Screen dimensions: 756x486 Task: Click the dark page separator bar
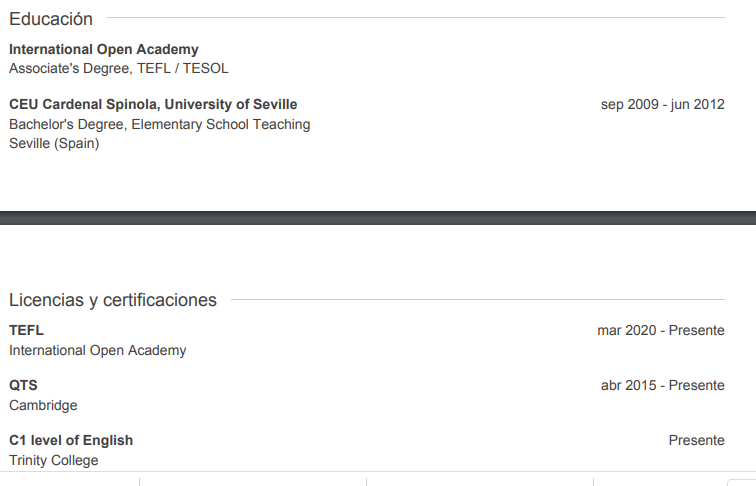tap(378, 218)
